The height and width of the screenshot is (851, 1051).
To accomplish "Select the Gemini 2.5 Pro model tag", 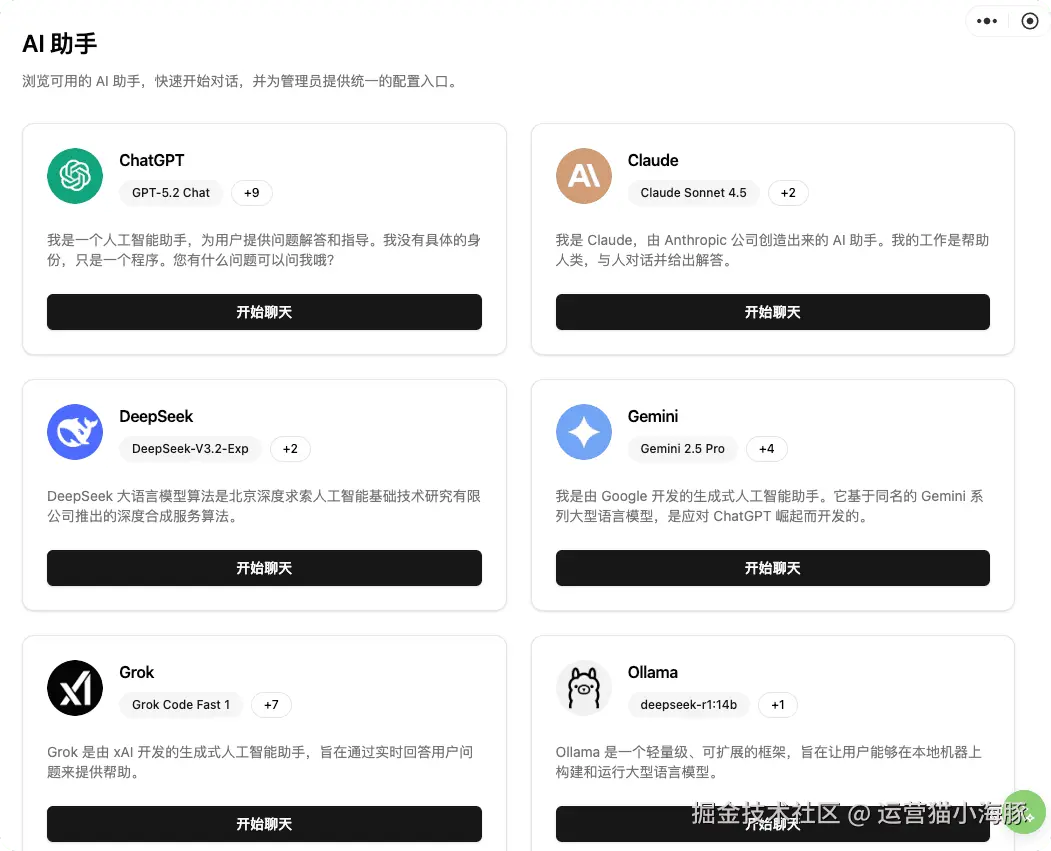I will pos(682,449).
